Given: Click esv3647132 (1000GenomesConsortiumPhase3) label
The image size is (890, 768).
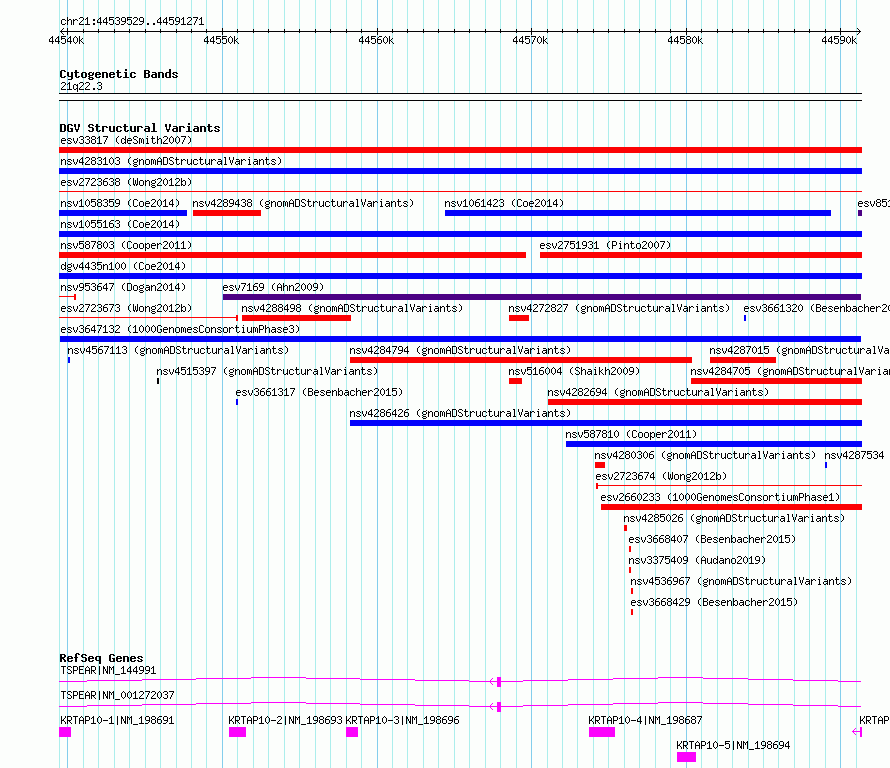Looking at the screenshot, I should tap(180, 329).
